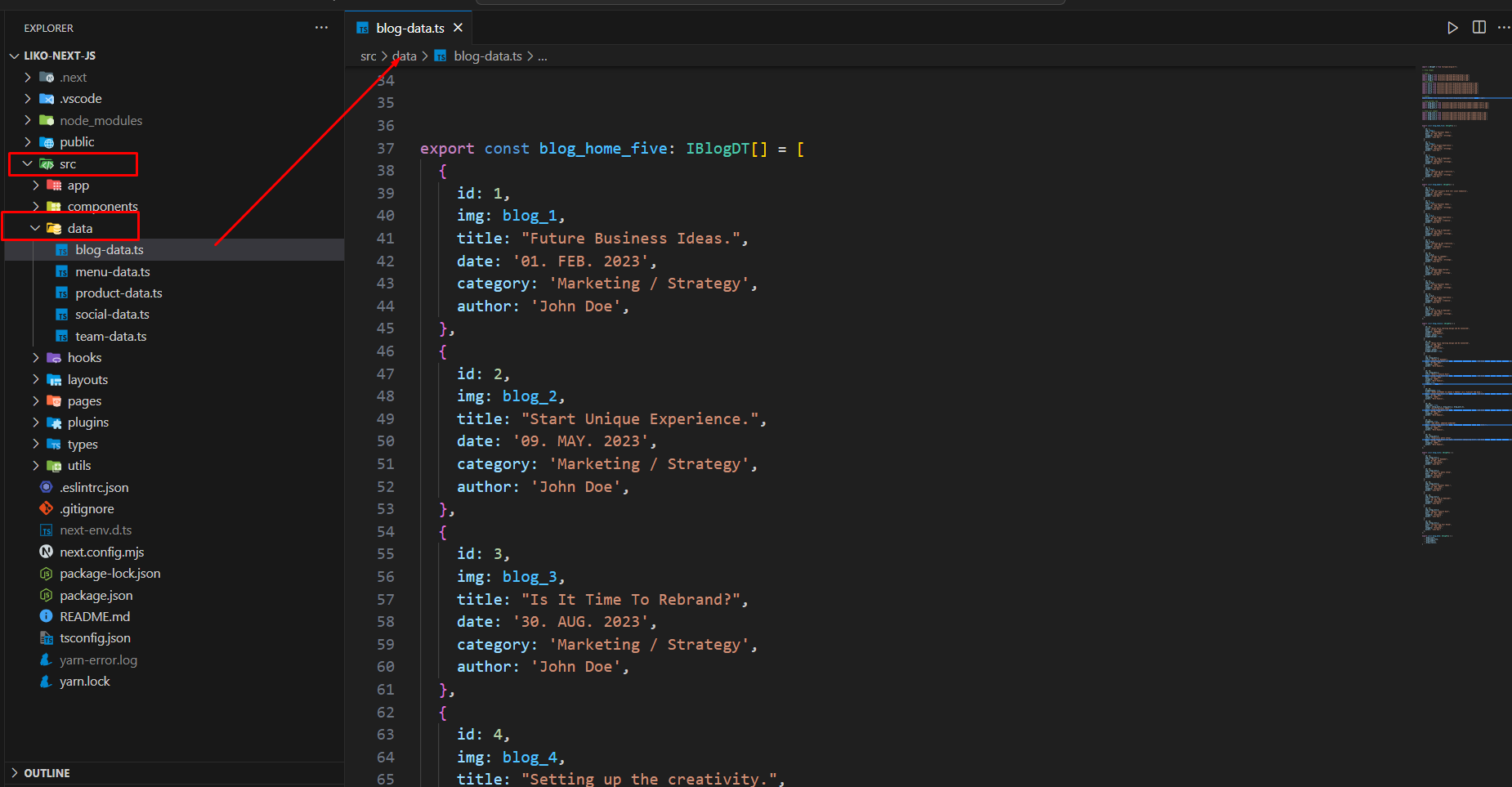This screenshot has width=1512, height=787.
Task: Click the README.md info icon
Action: [x=47, y=616]
